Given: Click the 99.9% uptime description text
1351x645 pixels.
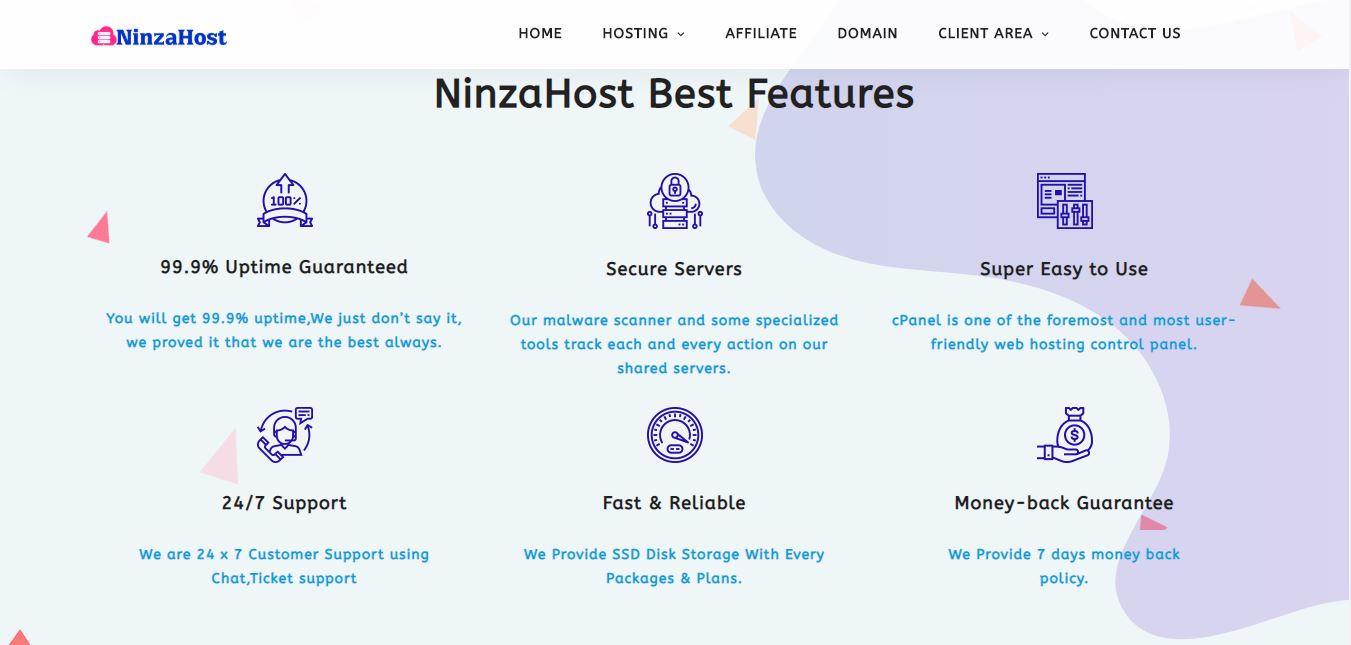Looking at the screenshot, I should coord(284,330).
